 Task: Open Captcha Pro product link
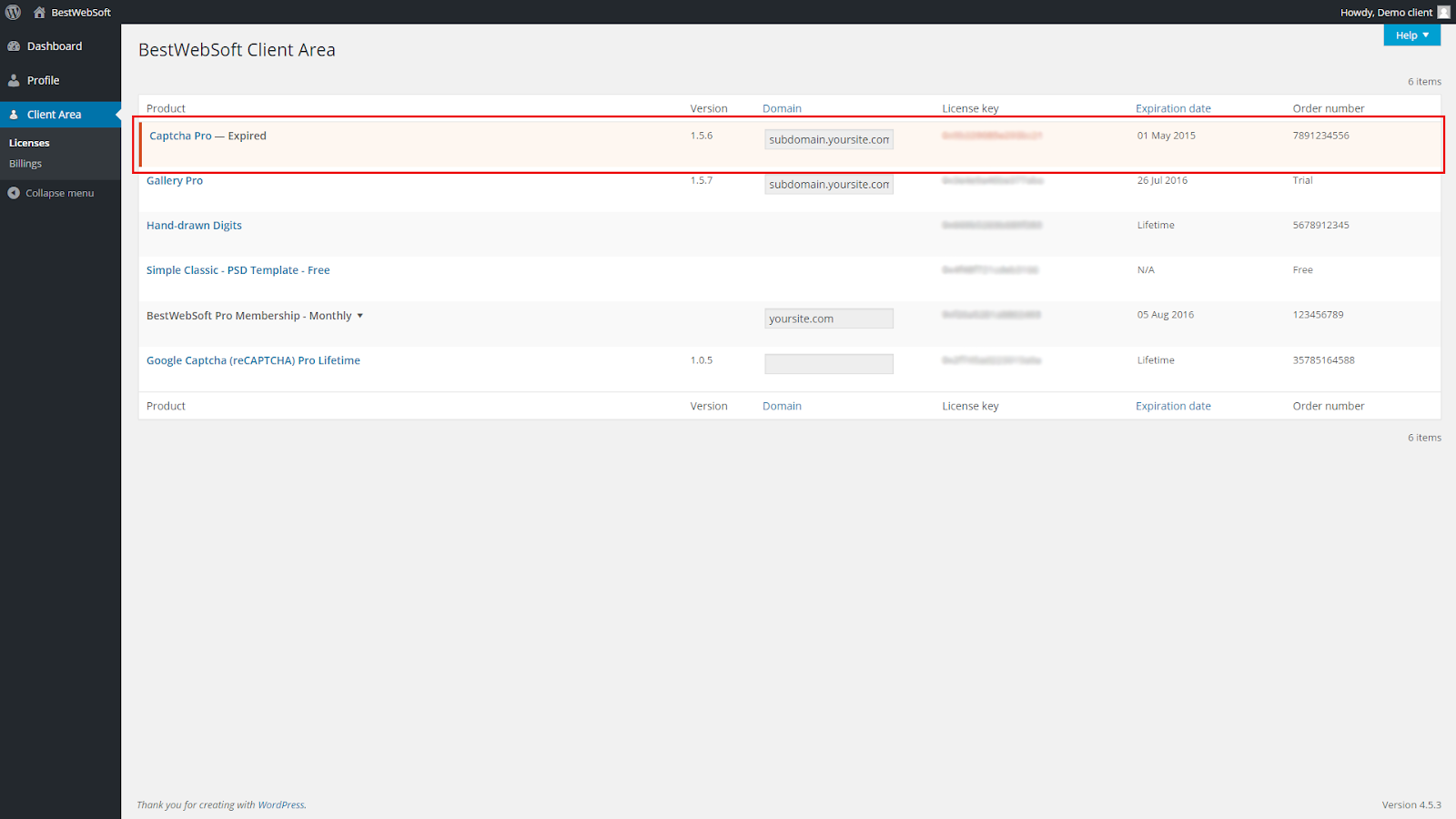[x=180, y=136]
